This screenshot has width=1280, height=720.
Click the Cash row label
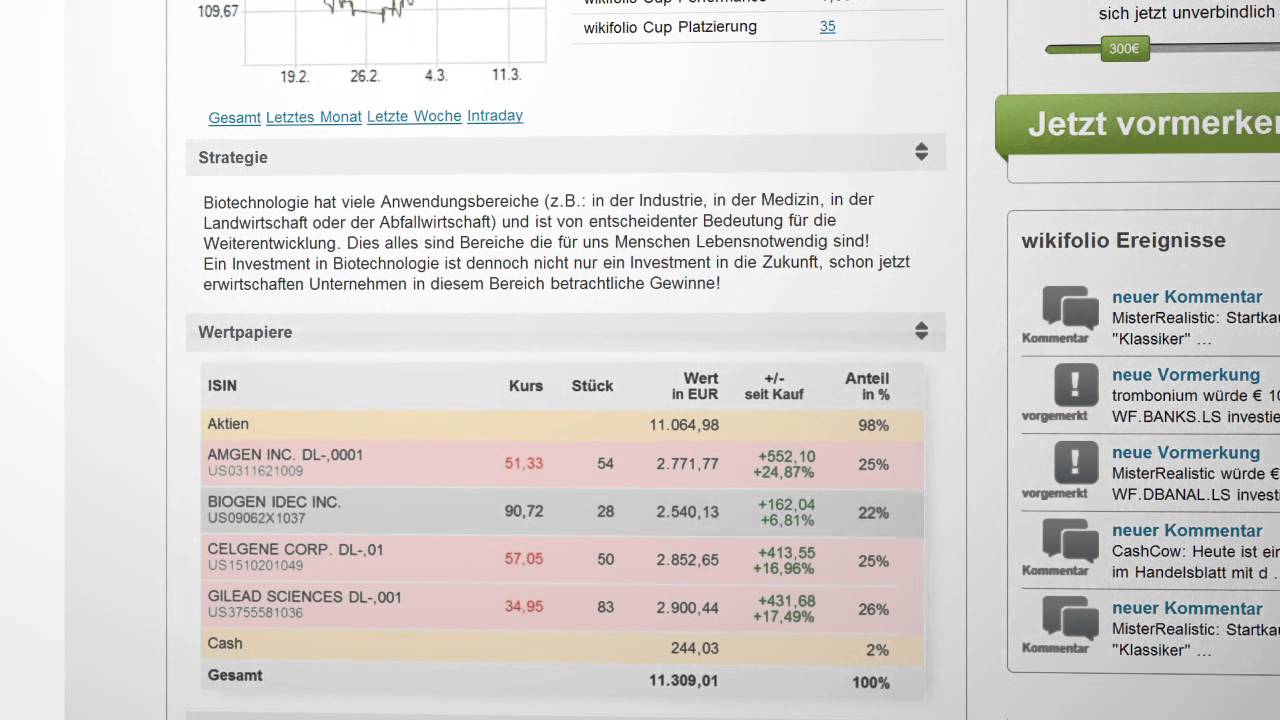[x=225, y=644]
